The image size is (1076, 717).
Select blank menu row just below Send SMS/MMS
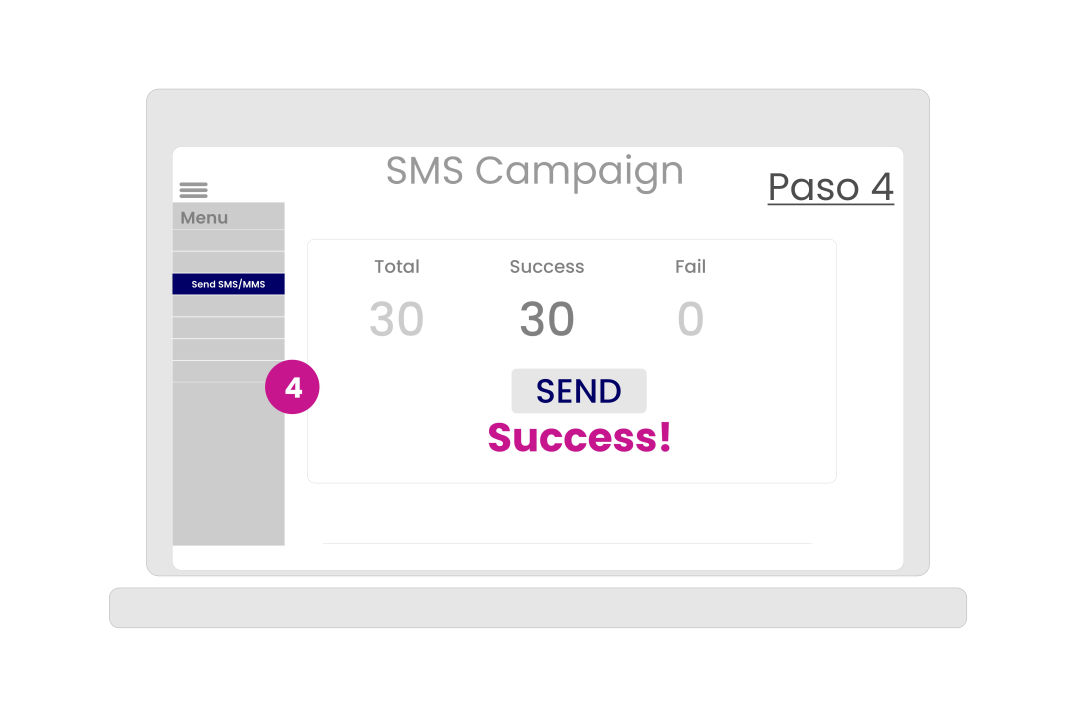click(229, 306)
